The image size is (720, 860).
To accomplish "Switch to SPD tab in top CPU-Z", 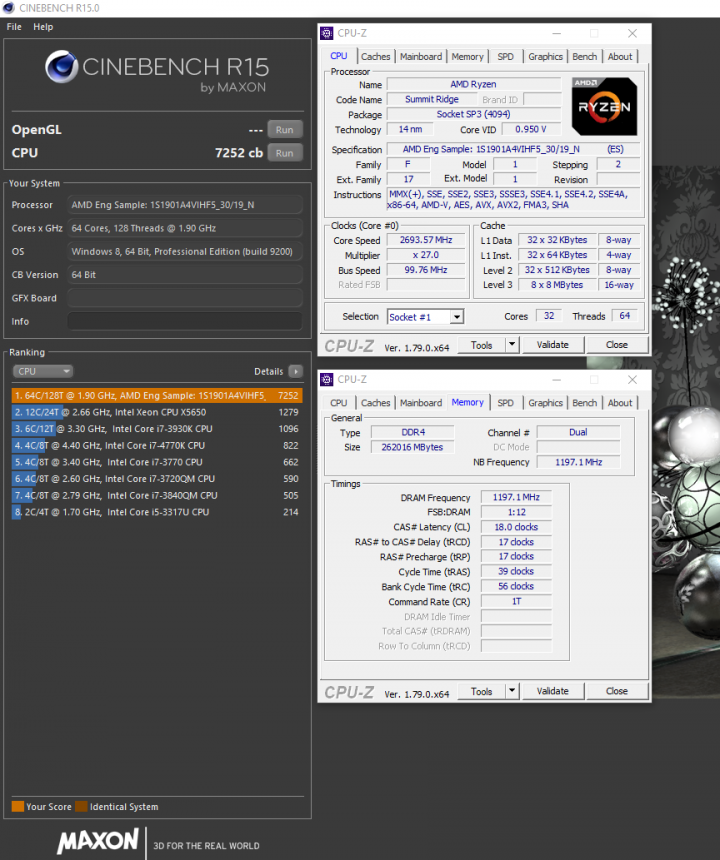I will pyautogui.click(x=506, y=56).
